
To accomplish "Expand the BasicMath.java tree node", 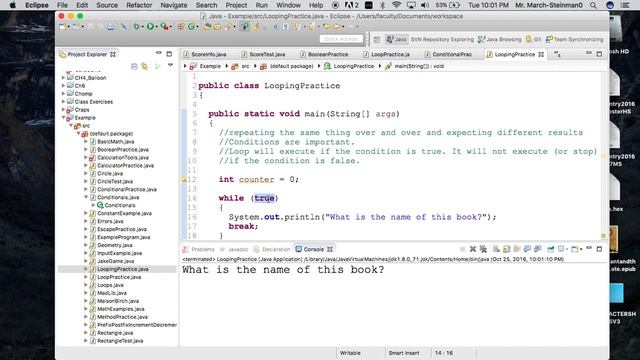I will [86, 141].
